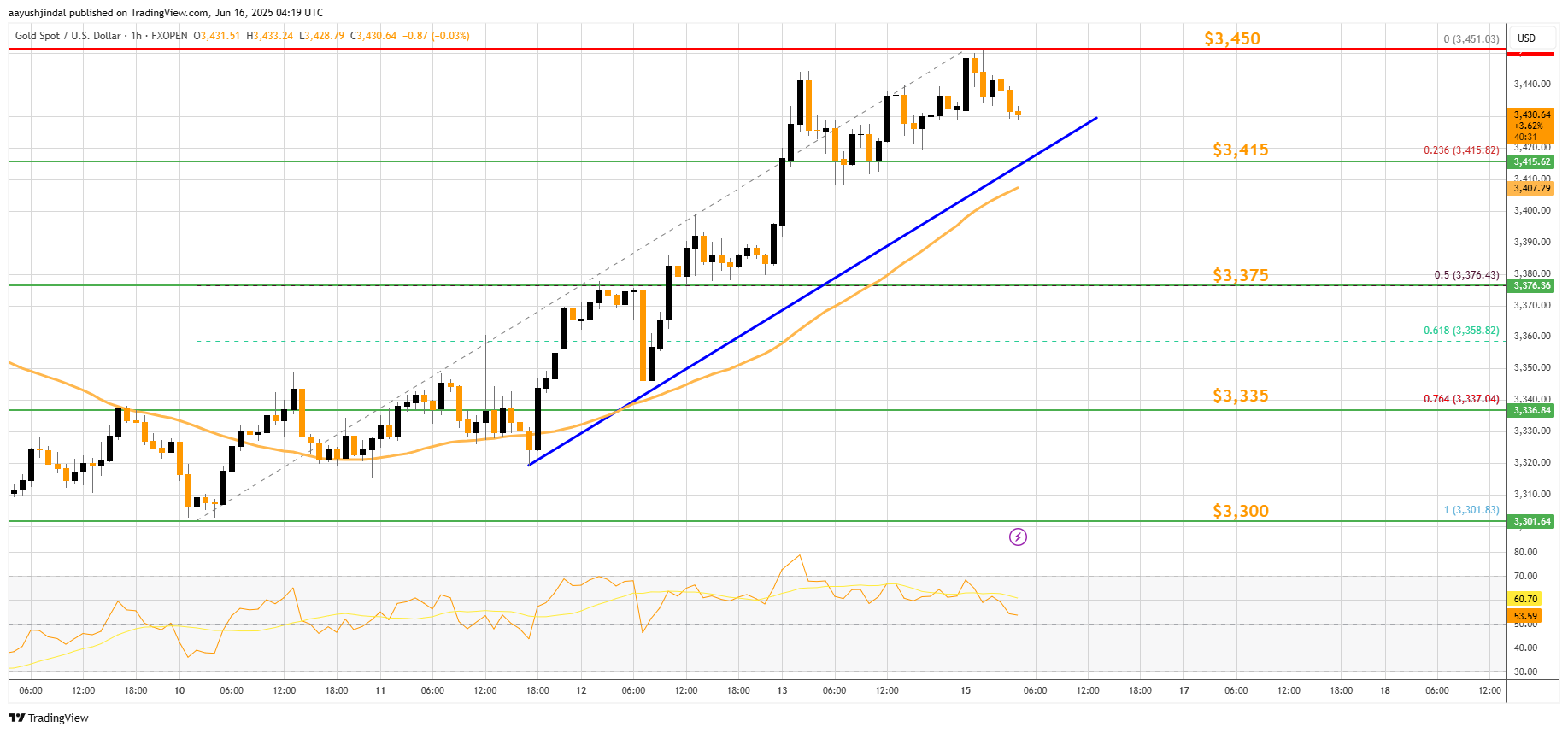
Task: Click the date label 10 on time axis
Action: coord(179,690)
